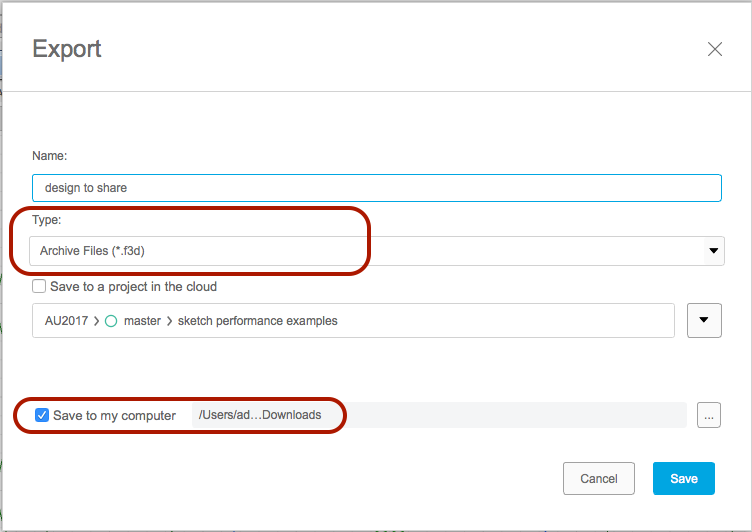The width and height of the screenshot is (752, 532).
Task: Click the chevron after master
Action: pyautogui.click(x=169, y=321)
